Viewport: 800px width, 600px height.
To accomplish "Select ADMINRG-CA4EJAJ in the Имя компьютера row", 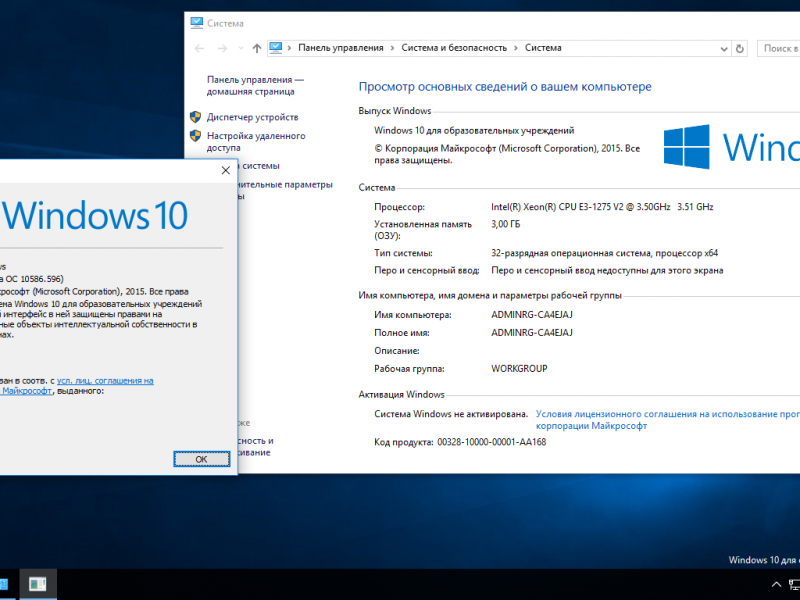I will (532, 315).
